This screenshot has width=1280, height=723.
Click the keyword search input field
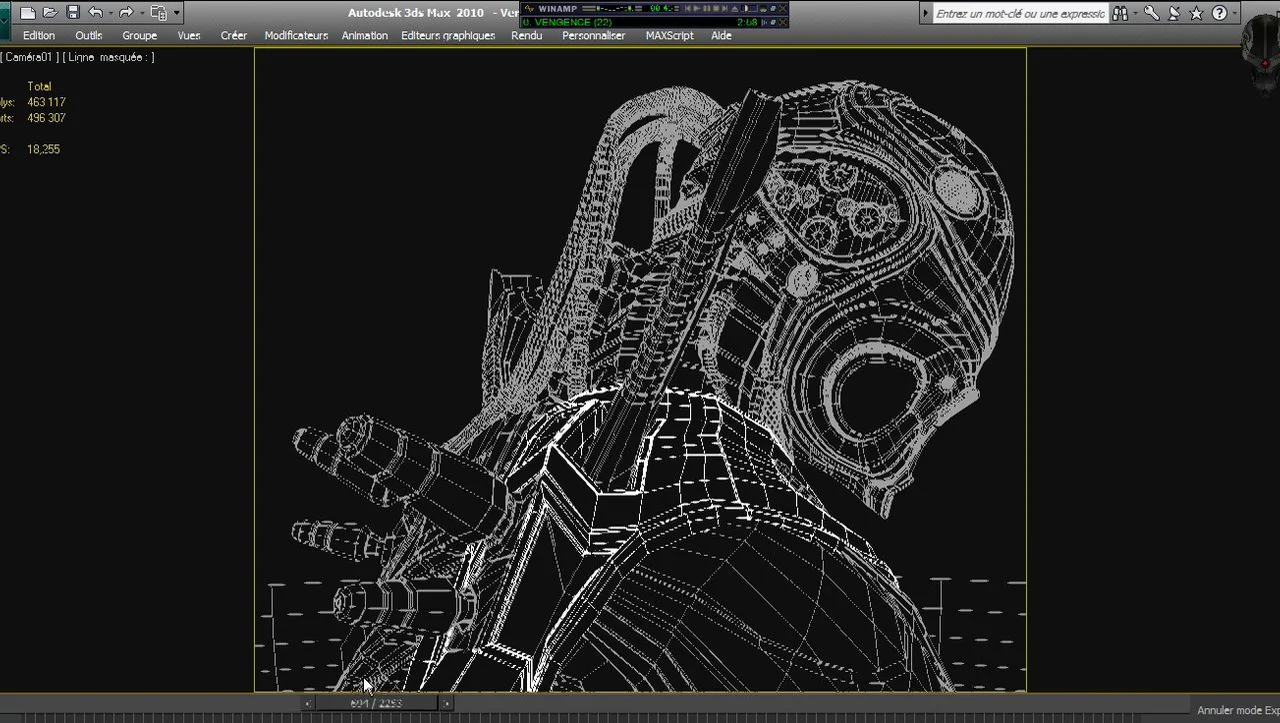pos(1020,13)
